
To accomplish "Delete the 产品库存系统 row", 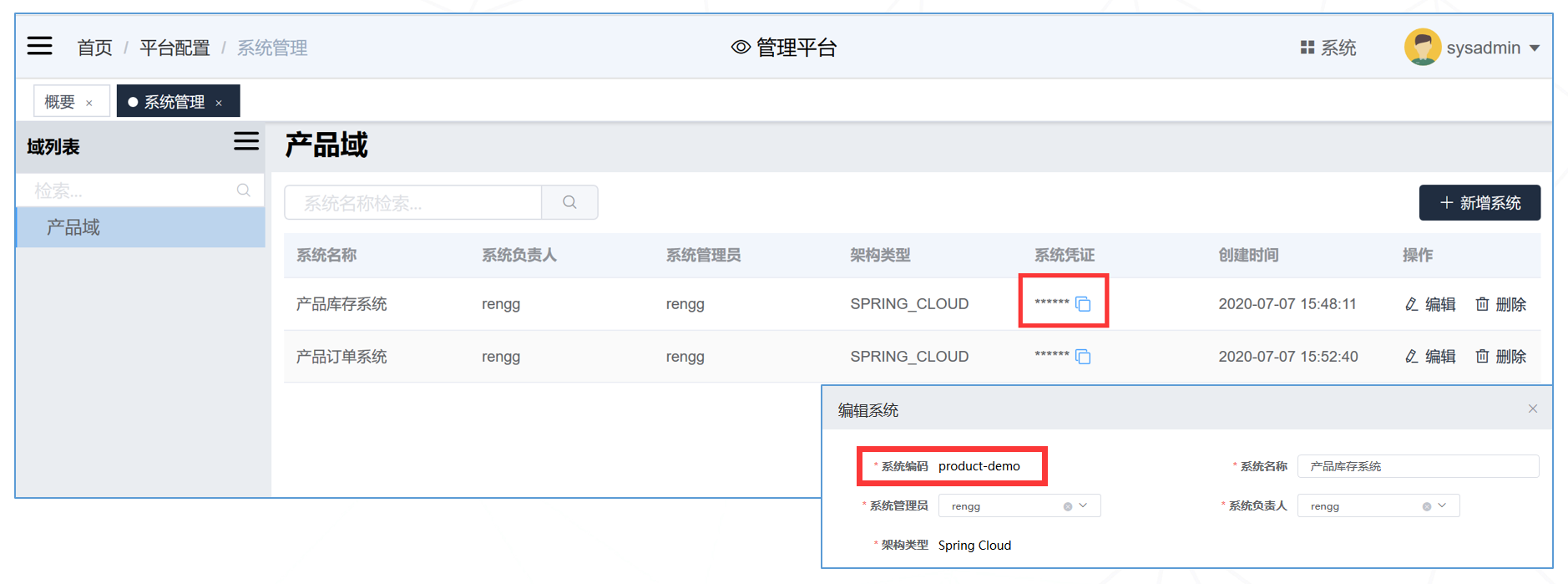I will (x=1500, y=304).
